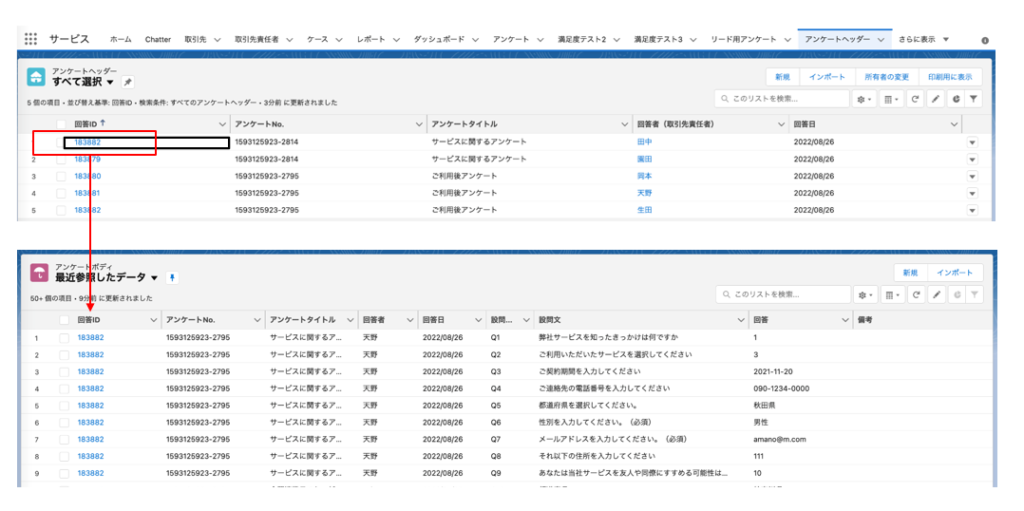Open list view gear settings in アンケートヘッダー list
1024x511 pixels.
865,99
